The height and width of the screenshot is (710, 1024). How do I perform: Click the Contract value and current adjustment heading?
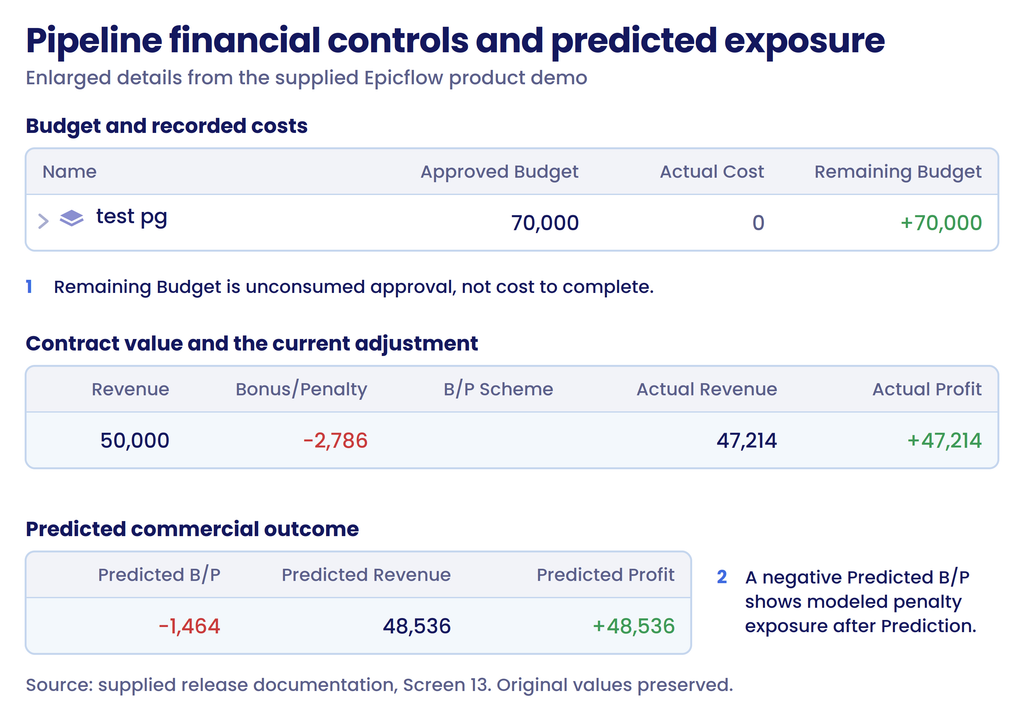click(x=251, y=344)
